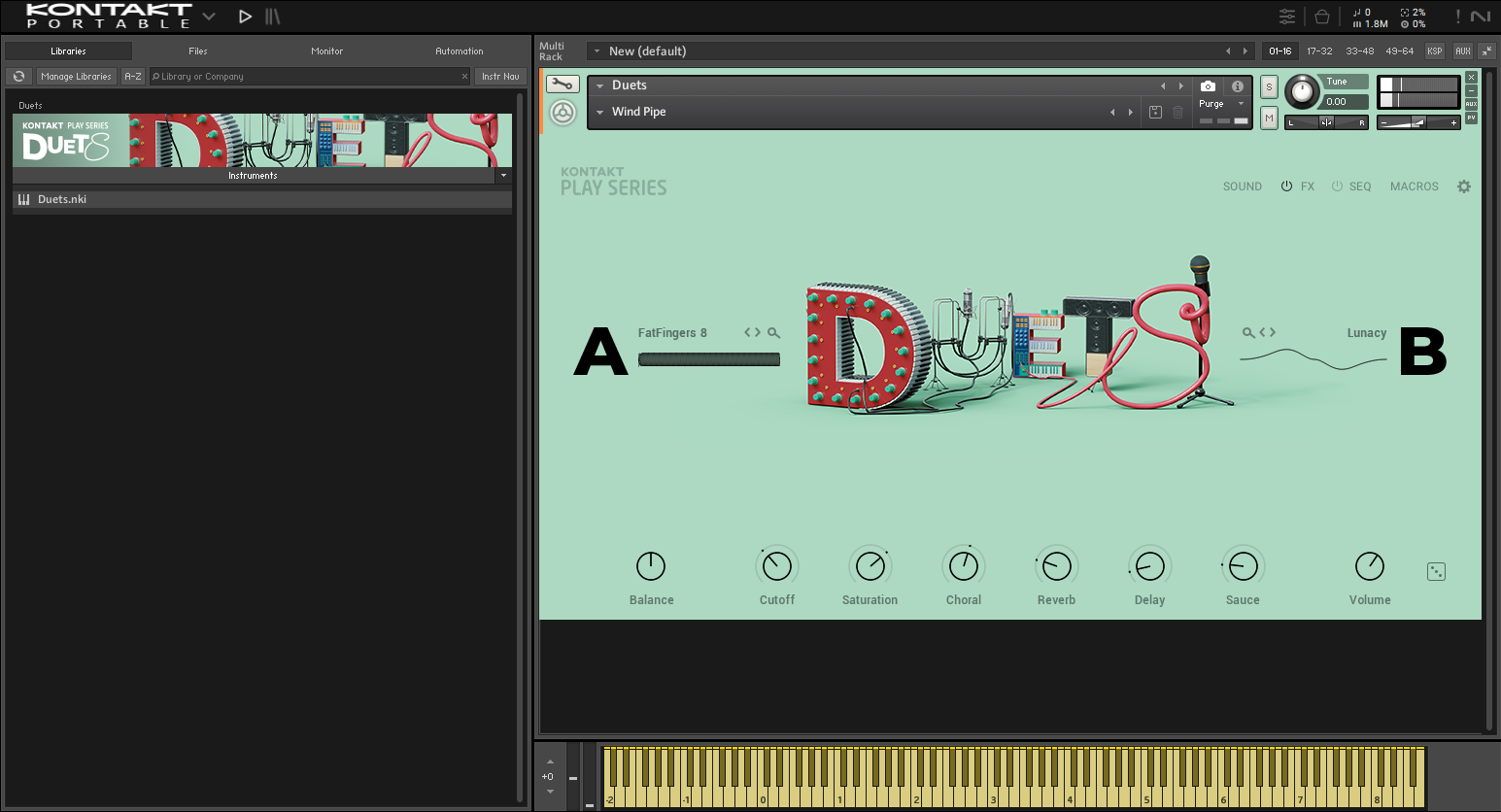Toggle the FX power switch
This screenshot has height=812, width=1501.
pyautogui.click(x=1286, y=186)
